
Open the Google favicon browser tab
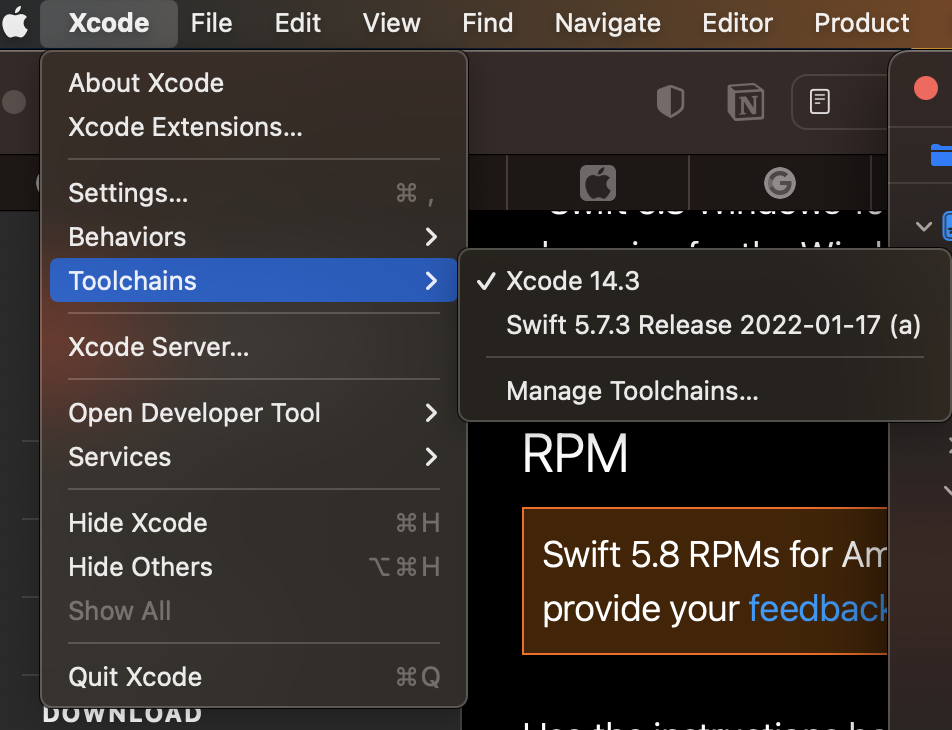[x=780, y=183]
